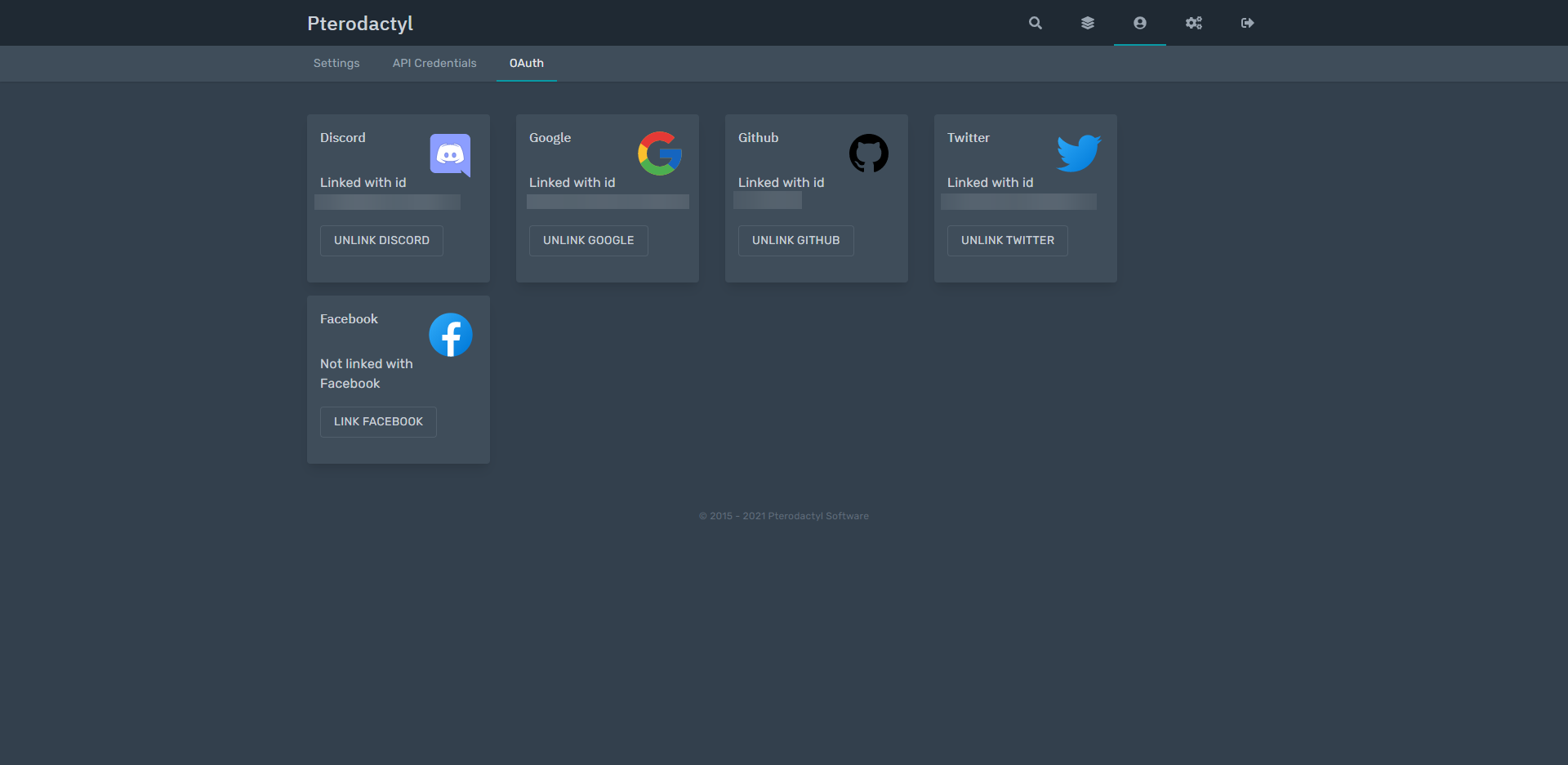Unlink the Github account

[x=795, y=241]
